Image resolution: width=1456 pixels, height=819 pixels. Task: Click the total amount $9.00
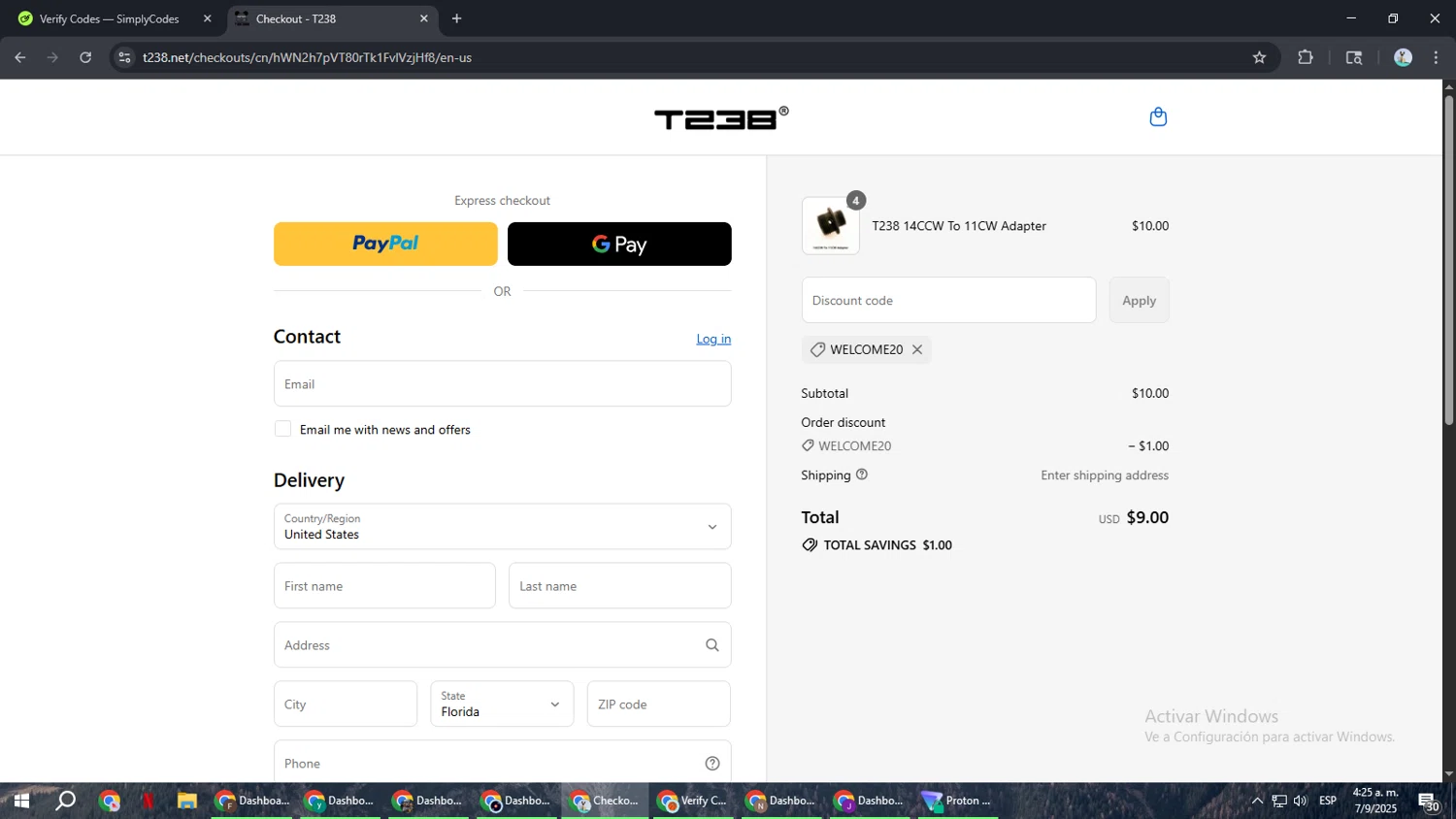click(x=1147, y=517)
